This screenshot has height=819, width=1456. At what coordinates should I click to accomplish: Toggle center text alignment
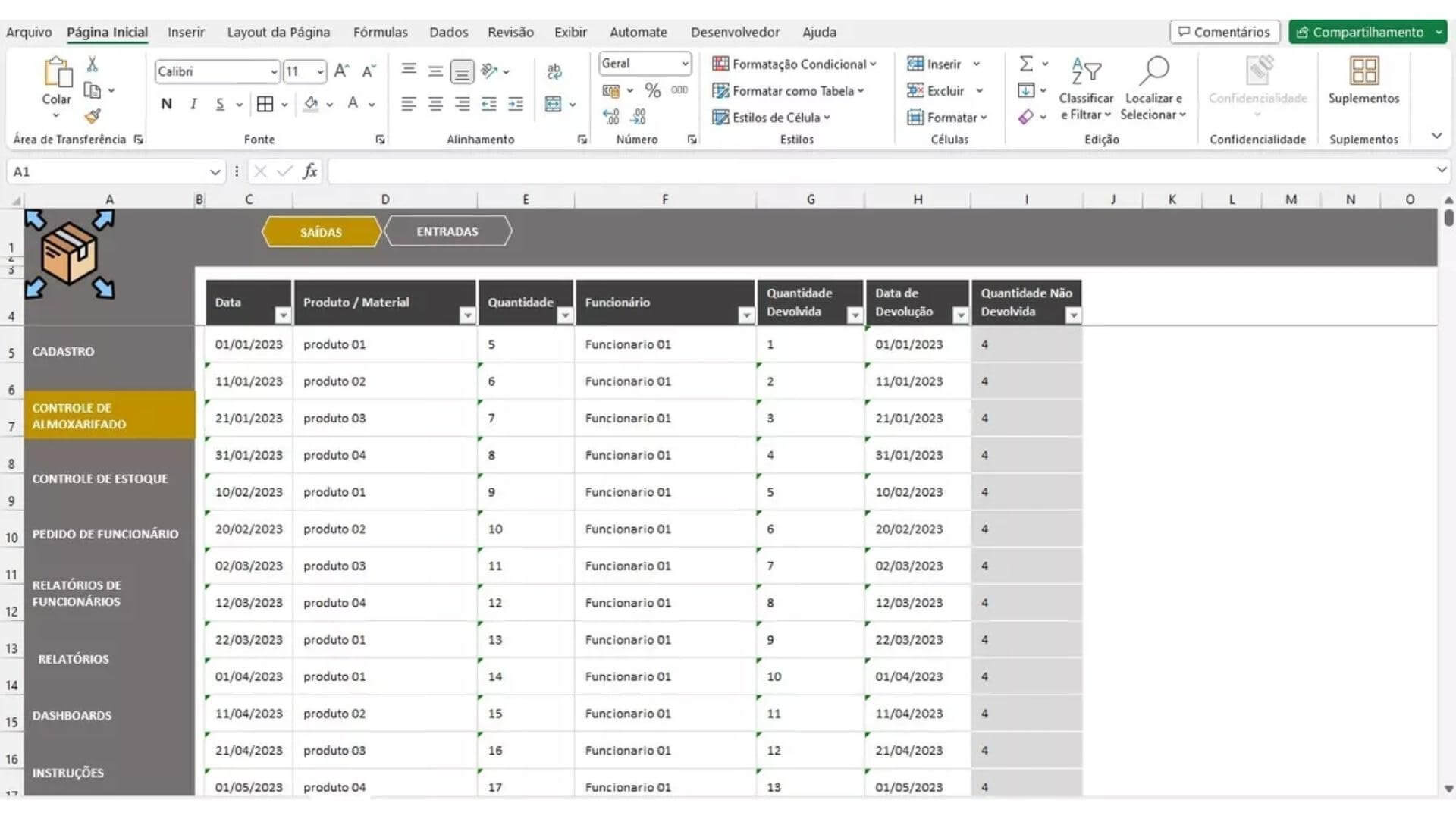pos(435,104)
